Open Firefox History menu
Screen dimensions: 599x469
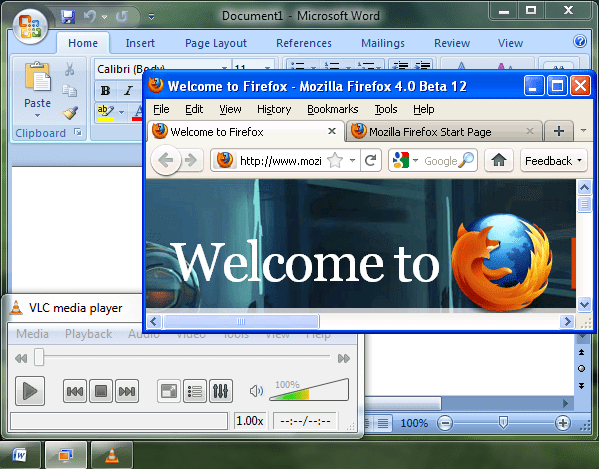click(274, 109)
